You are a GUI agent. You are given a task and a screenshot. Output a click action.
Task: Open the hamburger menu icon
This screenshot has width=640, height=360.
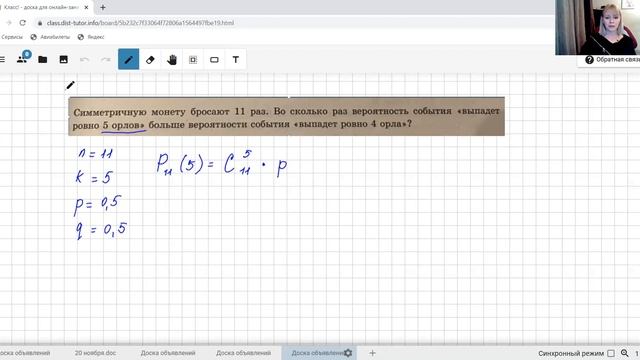point(2,60)
